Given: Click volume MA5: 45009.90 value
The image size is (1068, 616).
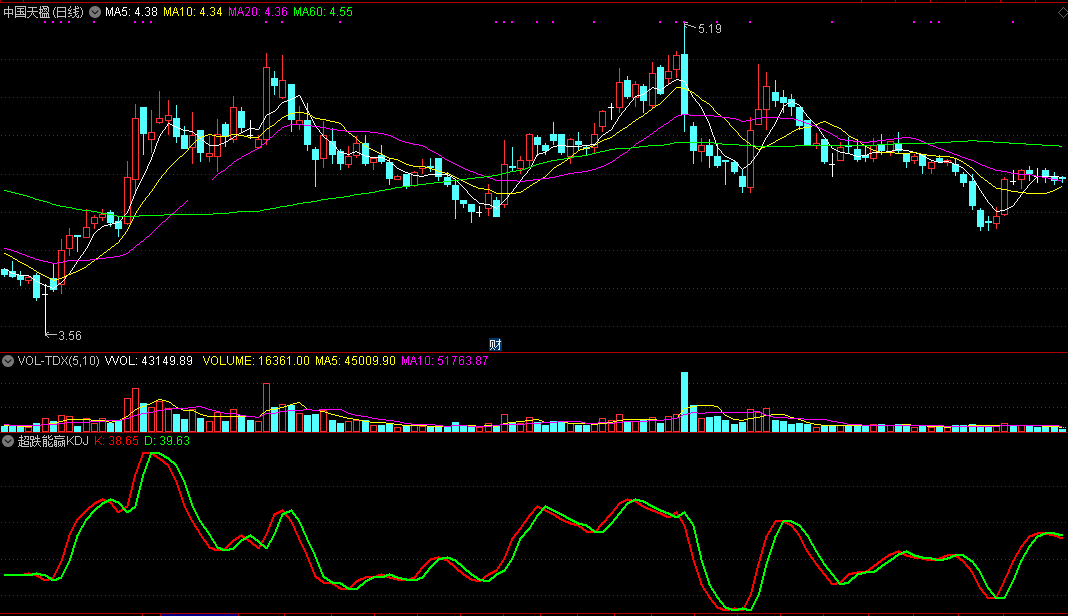Looking at the screenshot, I should (x=355, y=361).
